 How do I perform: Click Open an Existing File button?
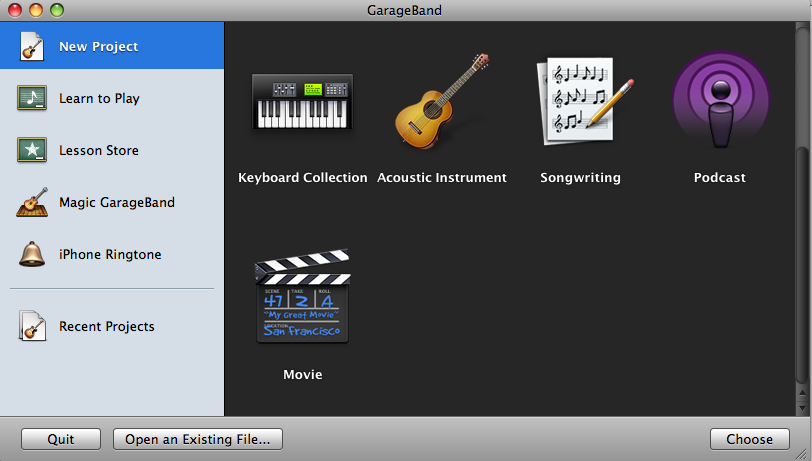[198, 439]
